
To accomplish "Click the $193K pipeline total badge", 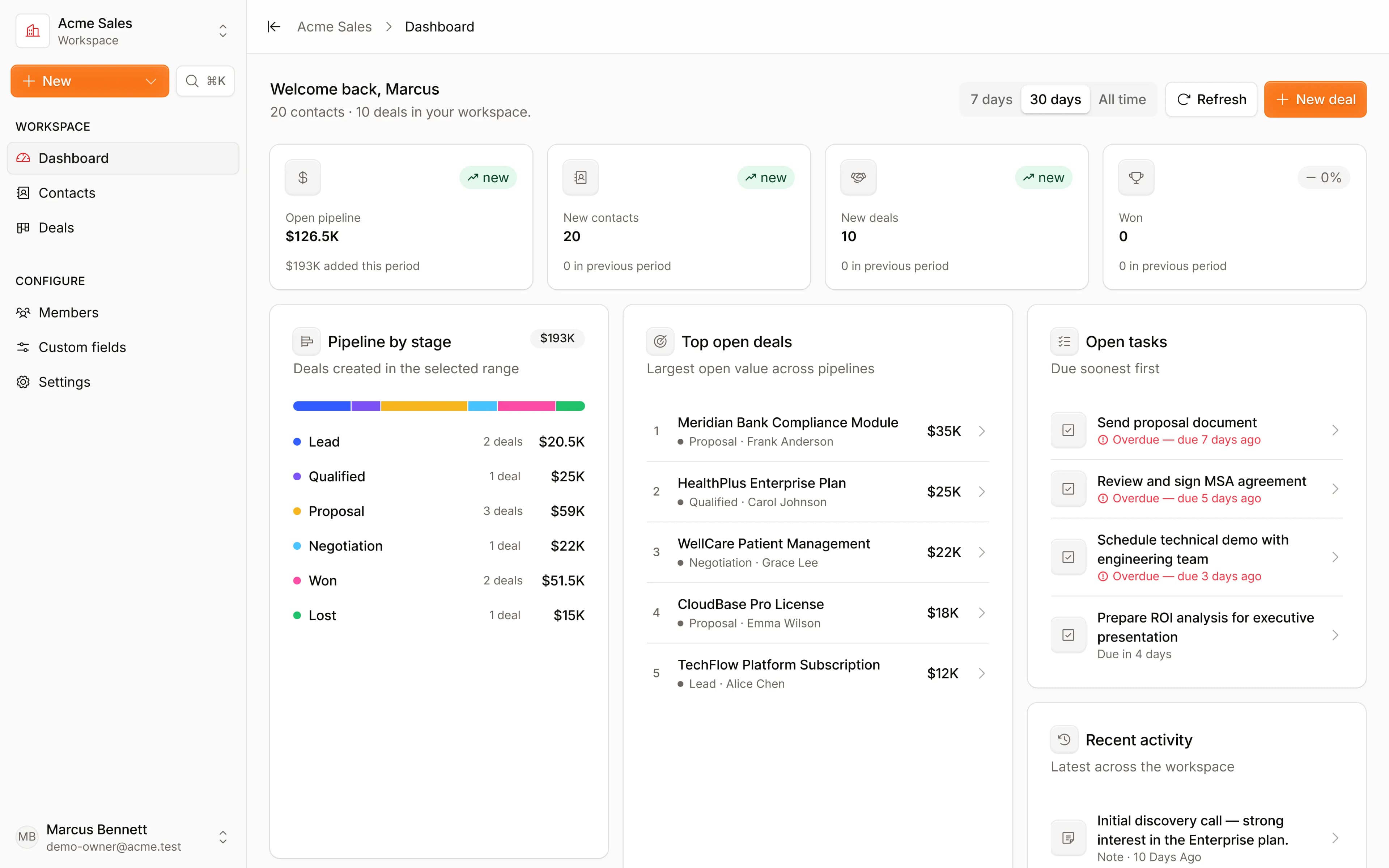I will 557,338.
